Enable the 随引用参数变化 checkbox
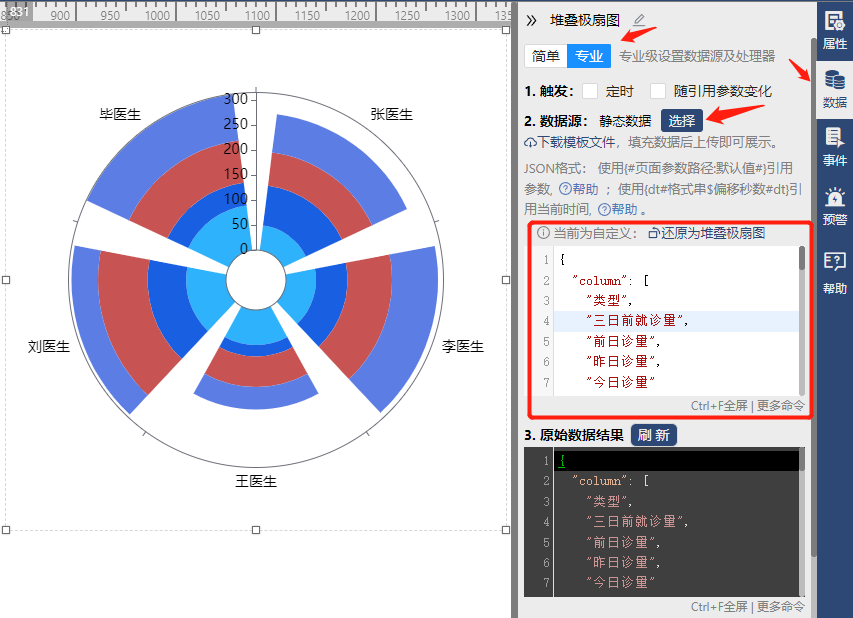853x618 pixels. (x=658, y=91)
